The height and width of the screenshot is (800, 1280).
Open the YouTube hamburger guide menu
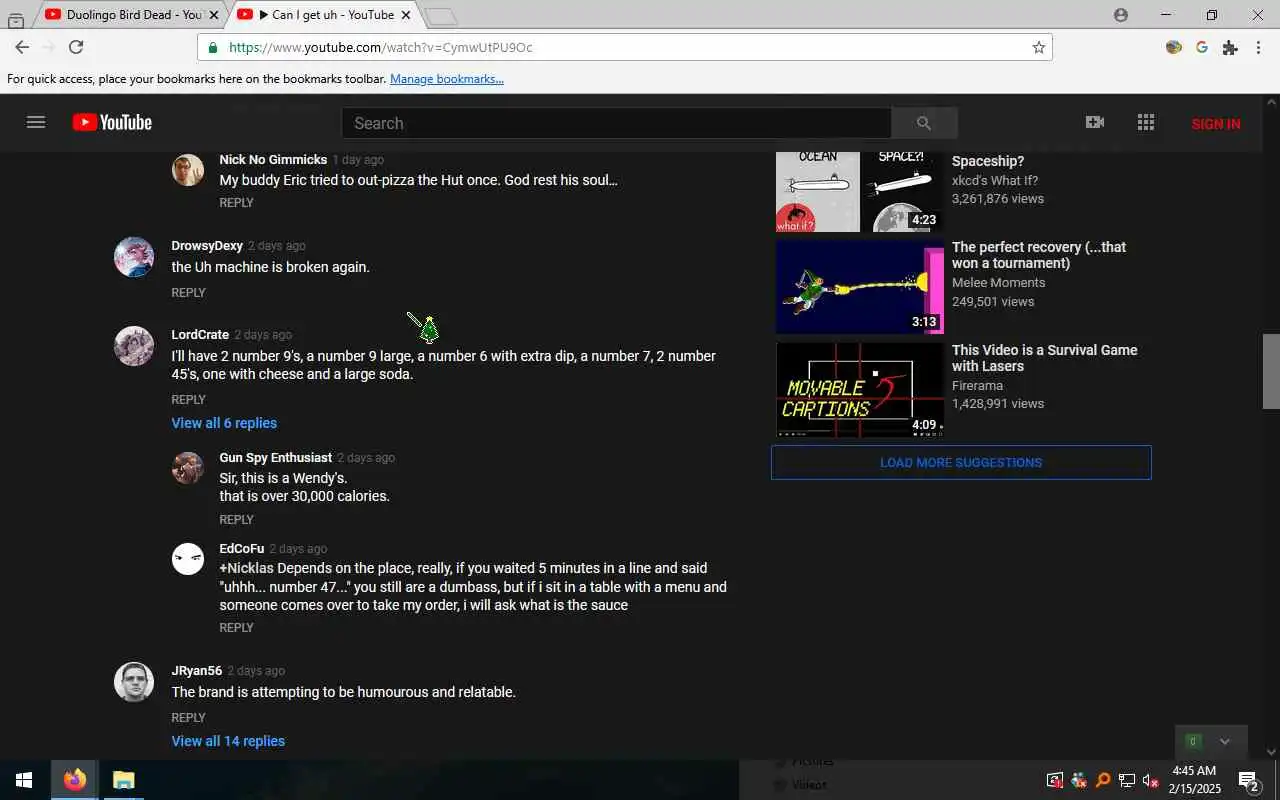pos(36,122)
